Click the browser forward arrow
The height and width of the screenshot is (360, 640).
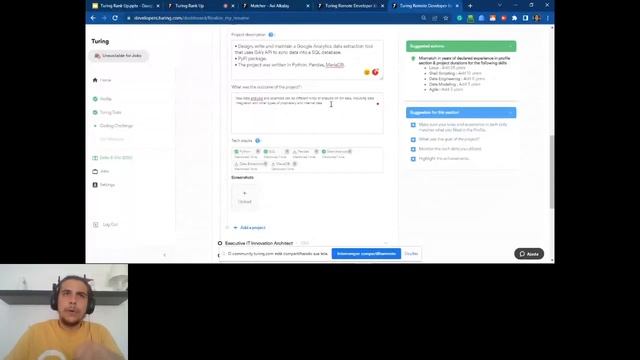104,18
